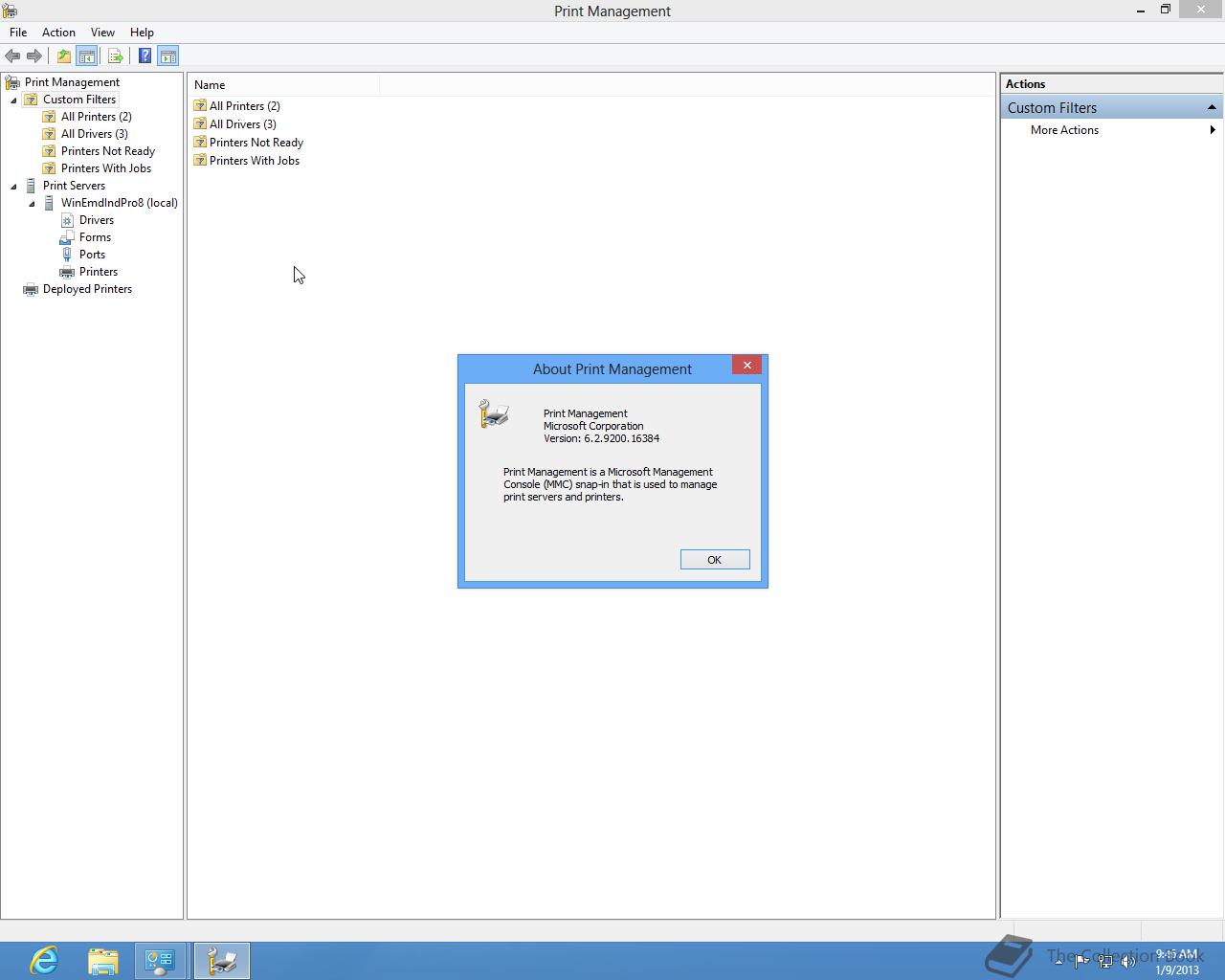Click the server icon beside Print Servers
Viewport: 1225px width, 980px height.
(x=31, y=186)
